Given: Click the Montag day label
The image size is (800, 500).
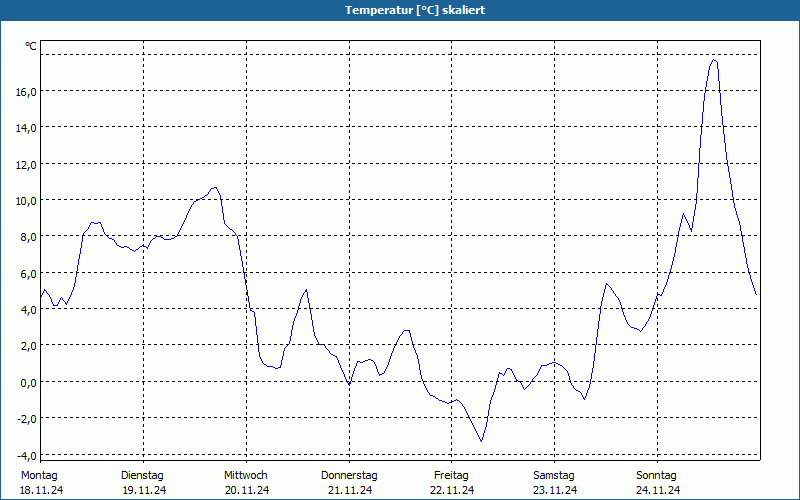Looking at the screenshot, I should pos(39,476).
